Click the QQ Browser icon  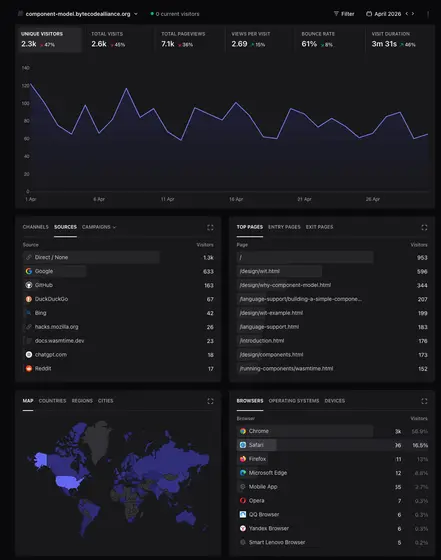243,515
